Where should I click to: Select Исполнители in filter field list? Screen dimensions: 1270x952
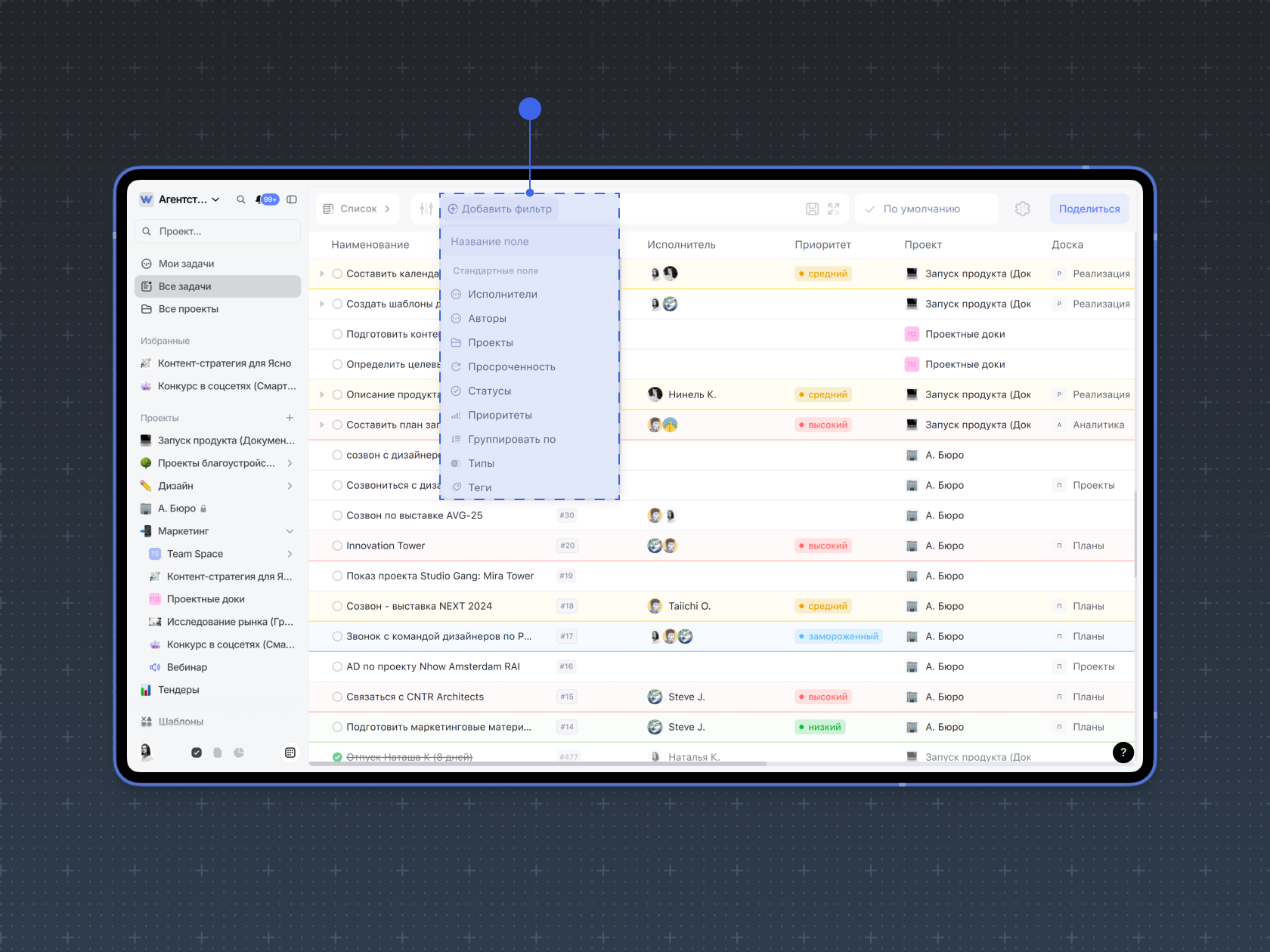coord(502,295)
